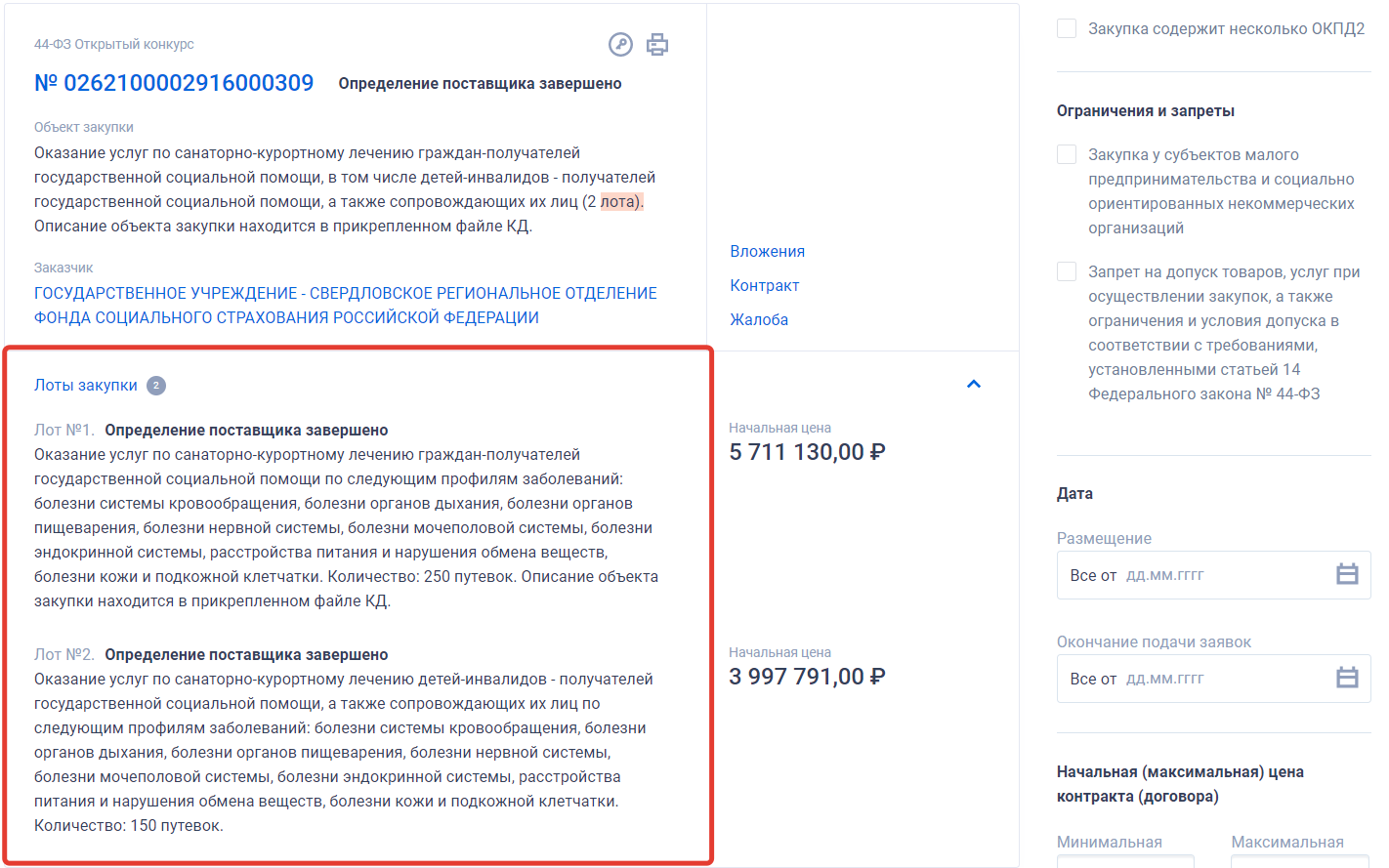File a complaint via Жалоба link
This screenshot has width=1389, height=868.
(760, 319)
